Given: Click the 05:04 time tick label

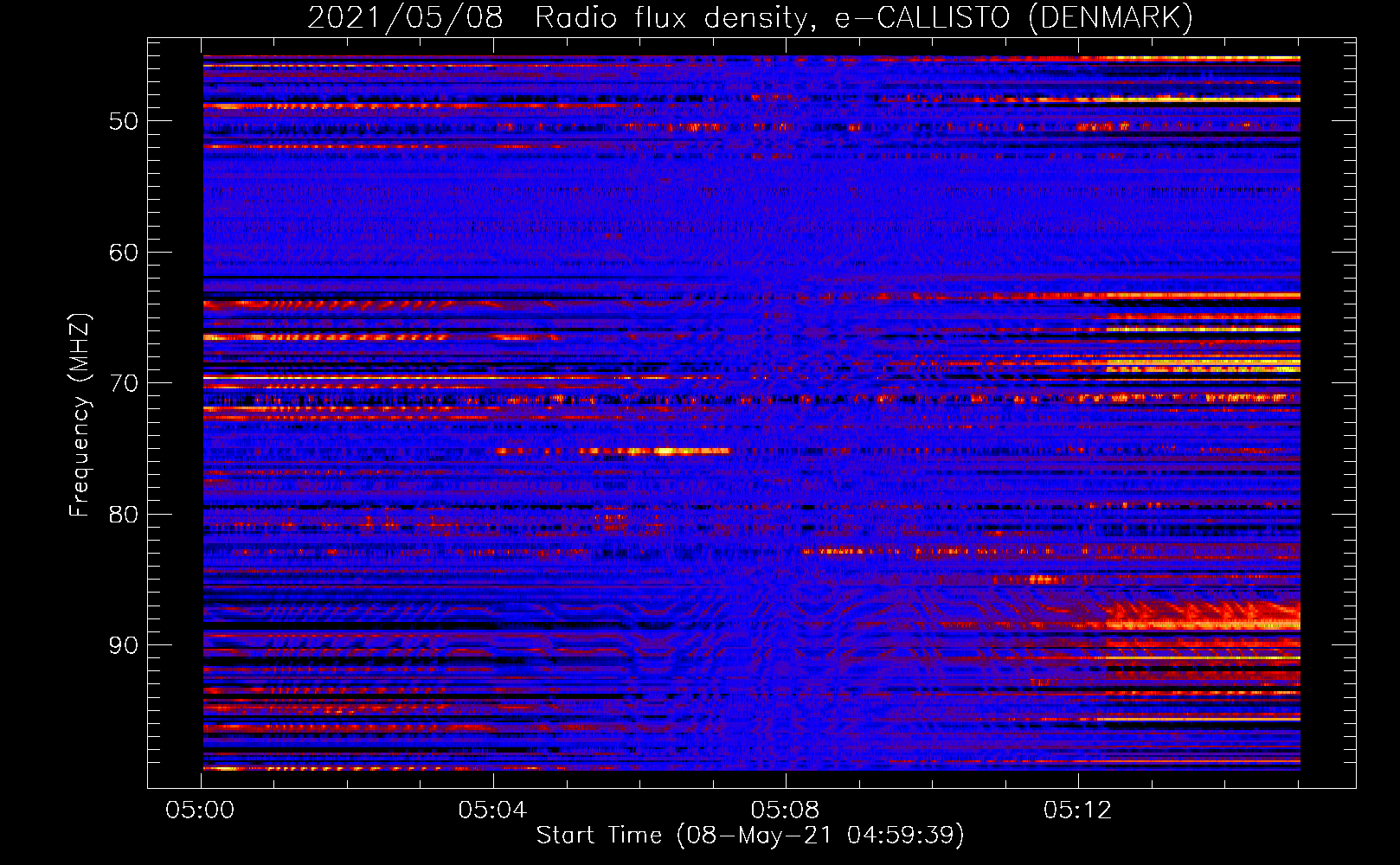Looking at the screenshot, I should pyautogui.click(x=493, y=811).
